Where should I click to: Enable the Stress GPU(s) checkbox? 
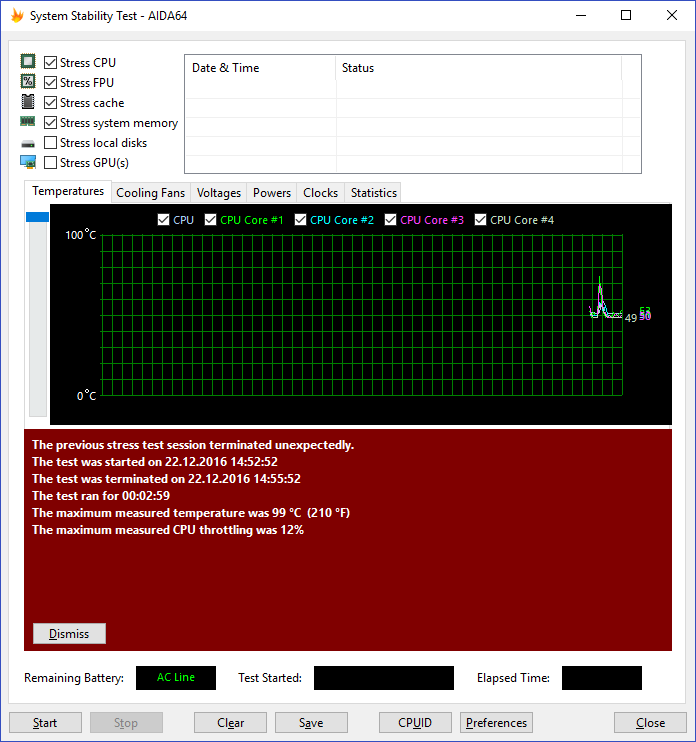click(50, 163)
